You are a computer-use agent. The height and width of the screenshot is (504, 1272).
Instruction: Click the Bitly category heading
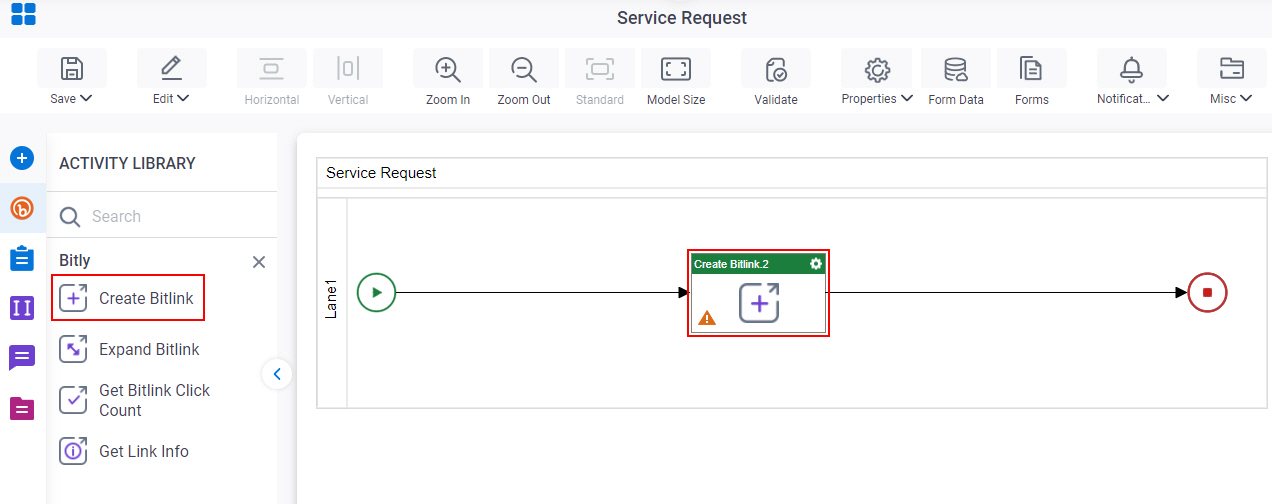point(75,261)
